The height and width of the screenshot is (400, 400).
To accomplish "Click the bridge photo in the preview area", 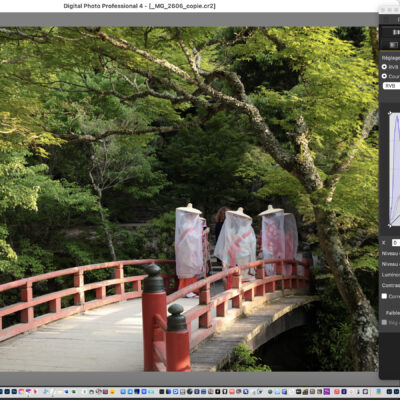I will (x=189, y=199).
